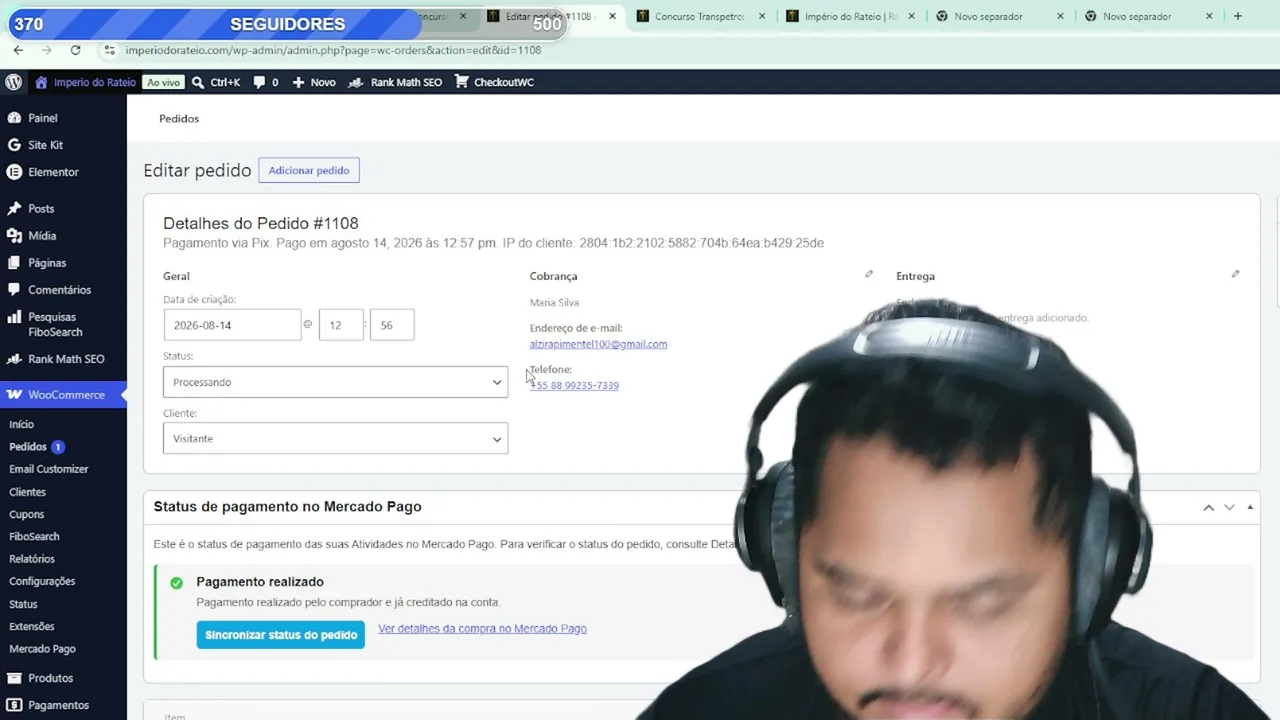The image size is (1280, 720).
Task: Click the Ao vivo badge in admin bar
Action: (x=163, y=82)
